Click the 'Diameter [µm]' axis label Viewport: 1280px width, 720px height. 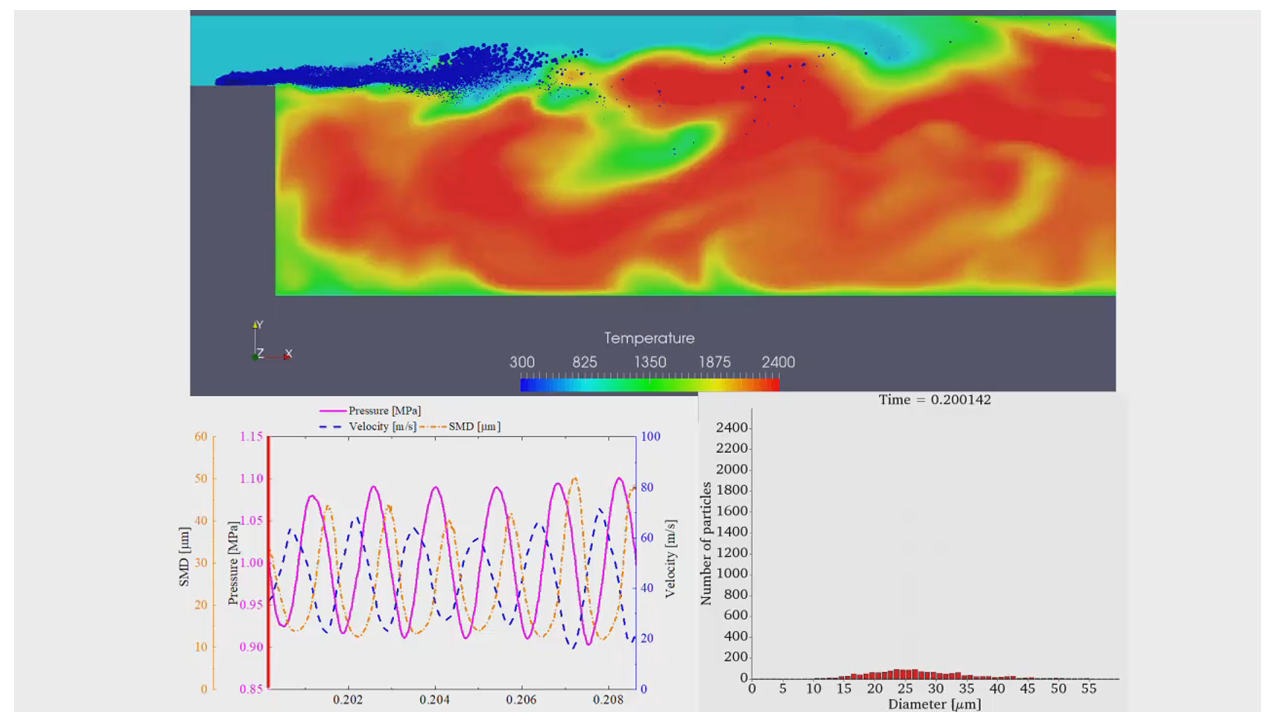pos(935,705)
